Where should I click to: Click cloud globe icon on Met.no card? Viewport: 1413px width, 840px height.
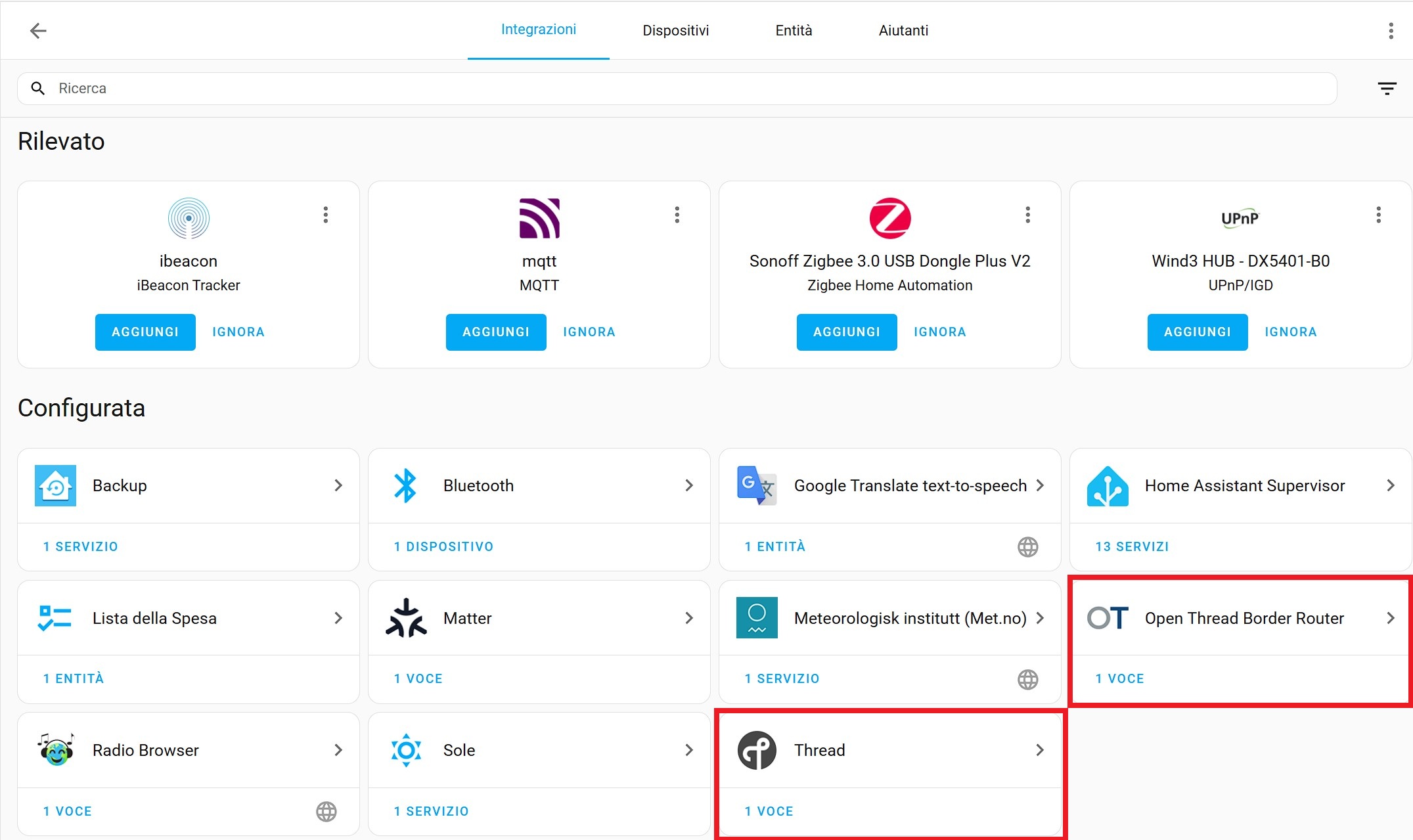(x=1027, y=679)
